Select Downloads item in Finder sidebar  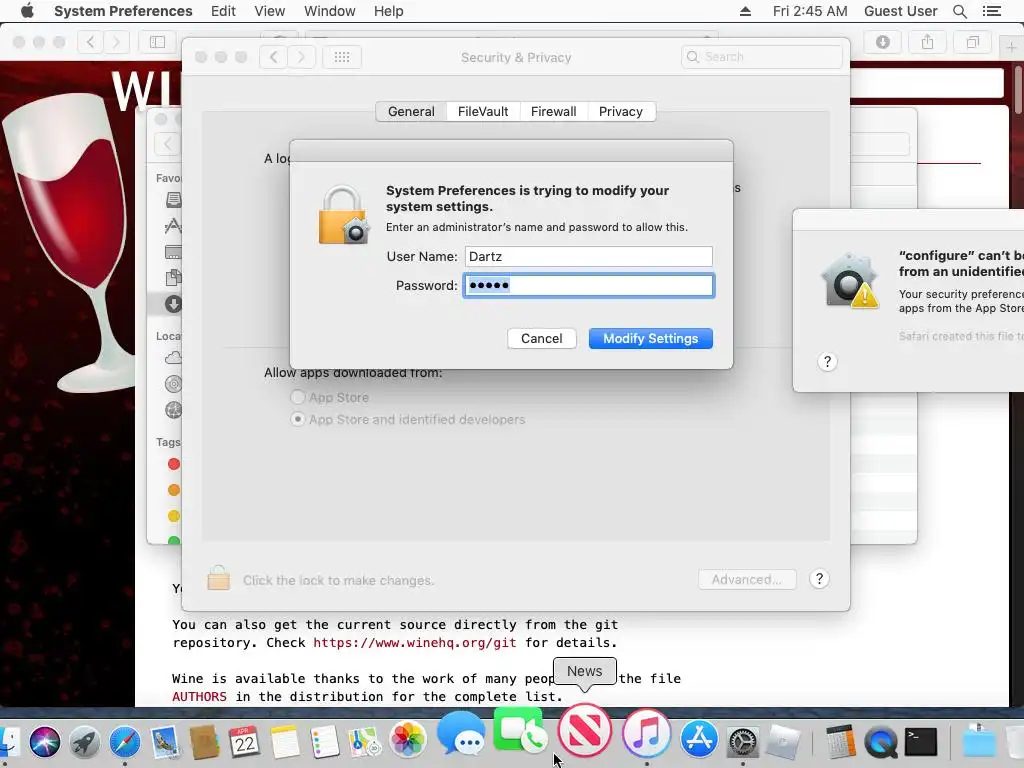click(172, 304)
